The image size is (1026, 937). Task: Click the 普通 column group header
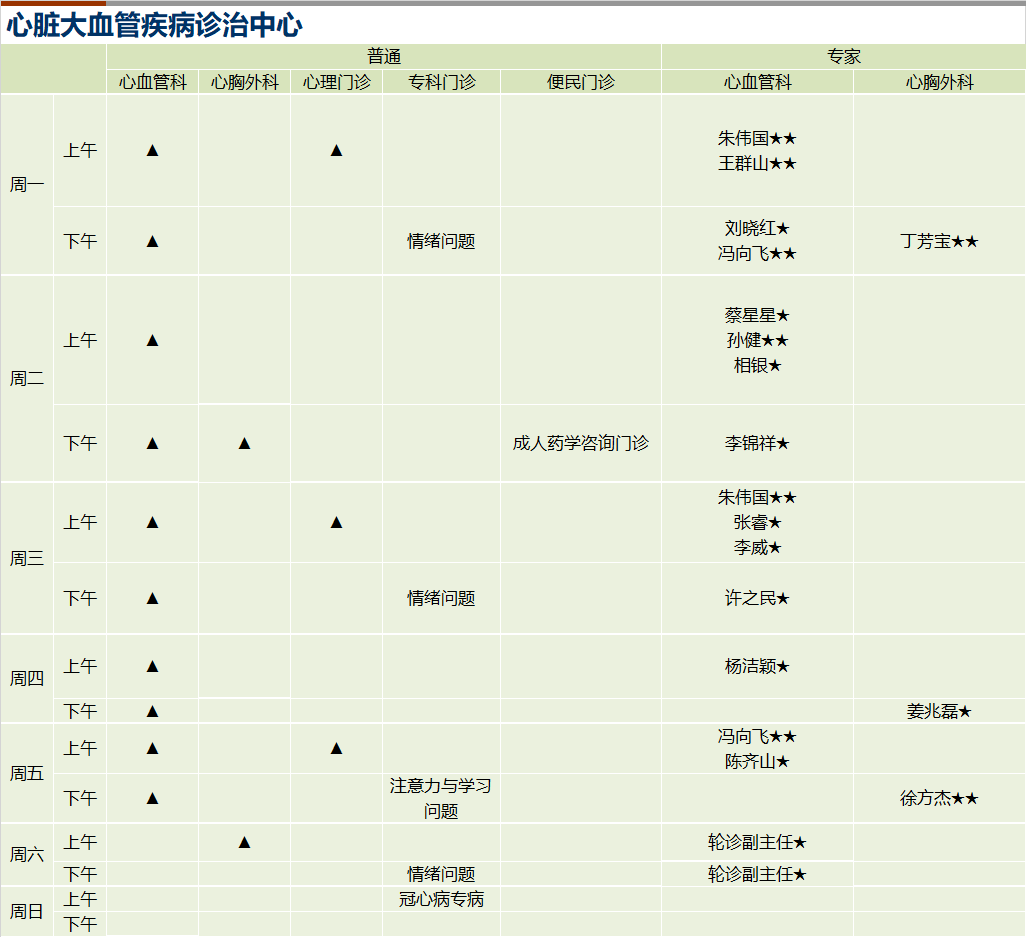(x=384, y=57)
